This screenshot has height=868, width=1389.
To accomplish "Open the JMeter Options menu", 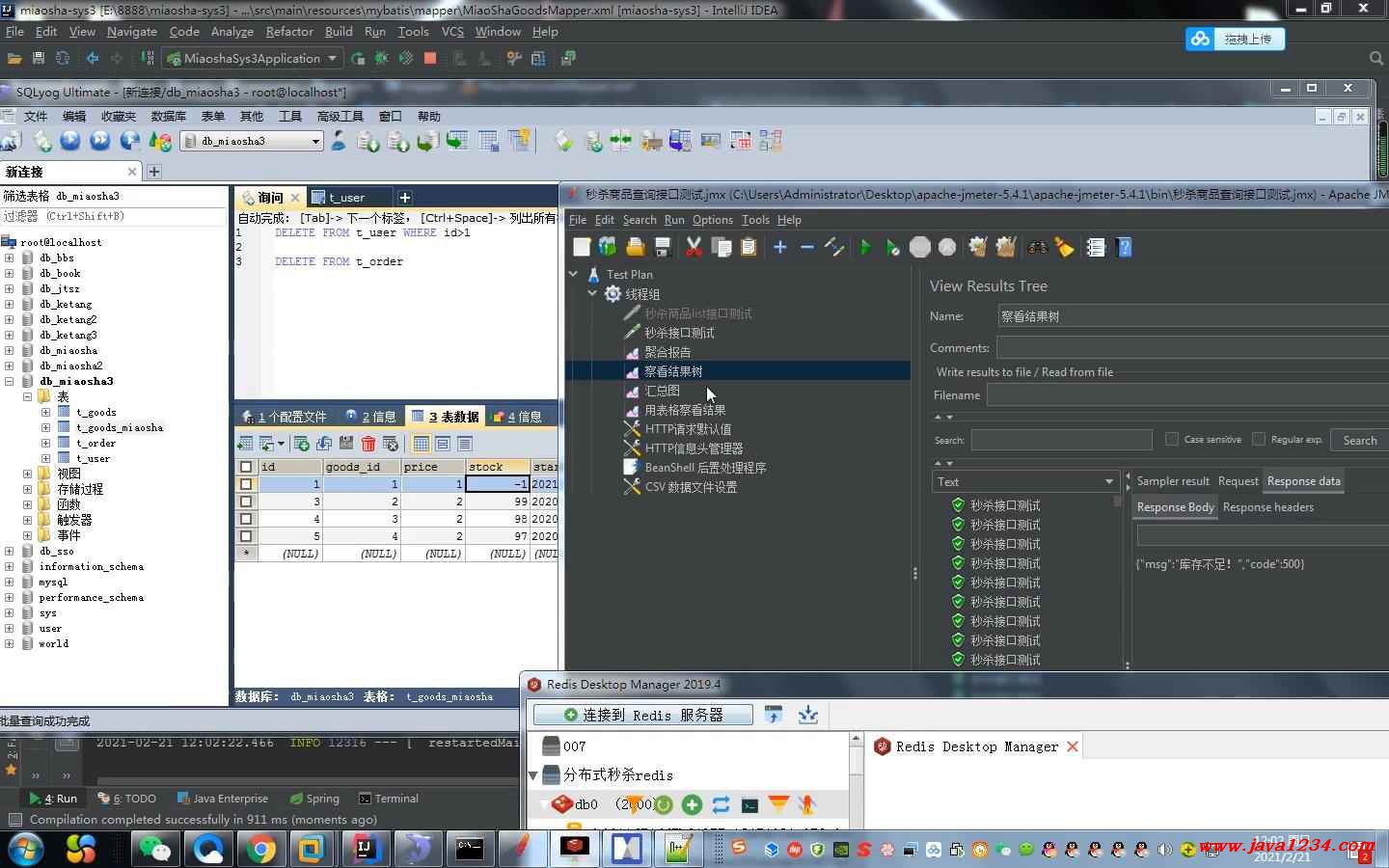I will tap(712, 220).
